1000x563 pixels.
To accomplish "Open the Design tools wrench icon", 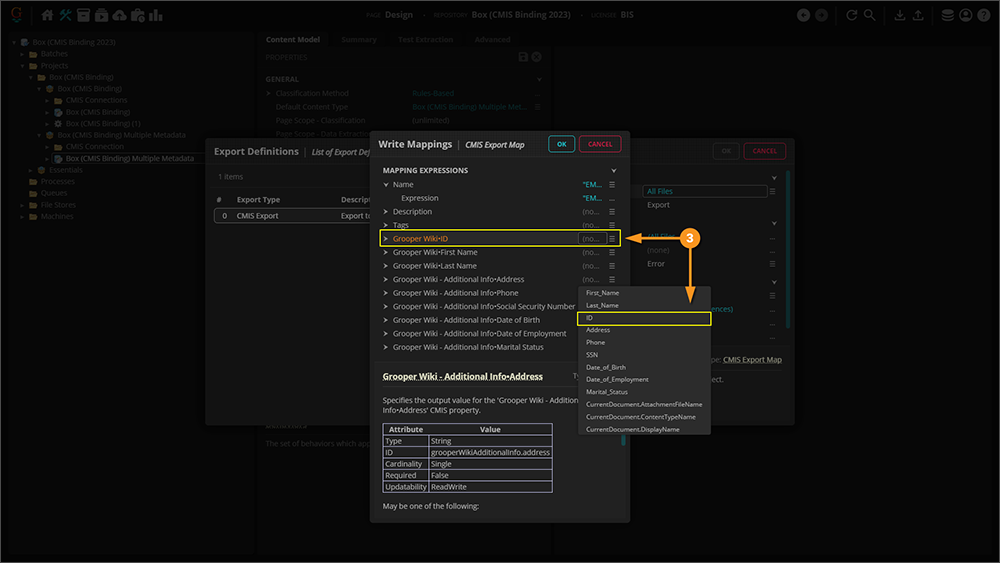I will pyautogui.click(x=65, y=15).
